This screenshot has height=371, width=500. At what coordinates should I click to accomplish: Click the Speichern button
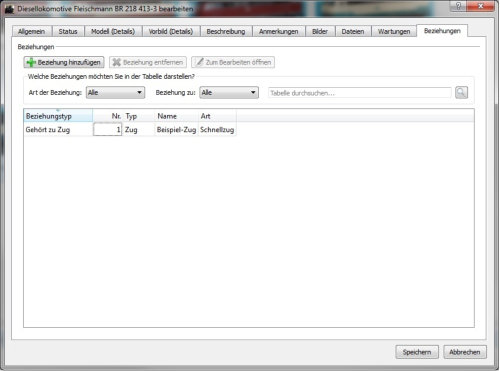tap(417, 352)
